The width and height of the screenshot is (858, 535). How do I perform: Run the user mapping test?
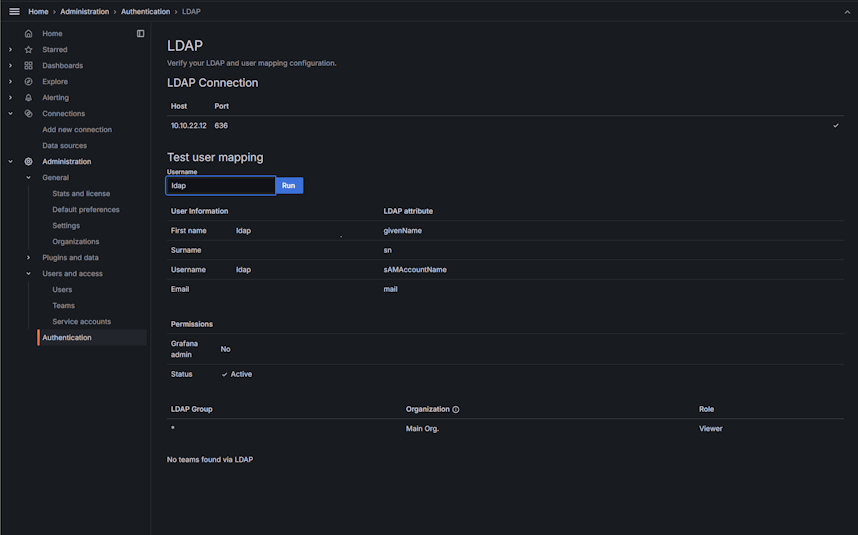288,186
